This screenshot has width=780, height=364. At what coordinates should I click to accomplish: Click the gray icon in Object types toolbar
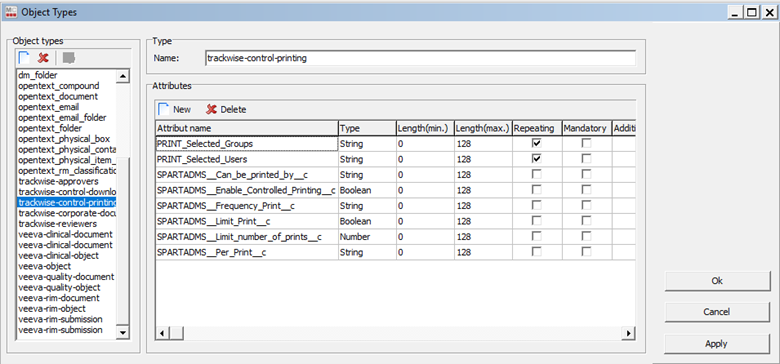[x=69, y=58]
